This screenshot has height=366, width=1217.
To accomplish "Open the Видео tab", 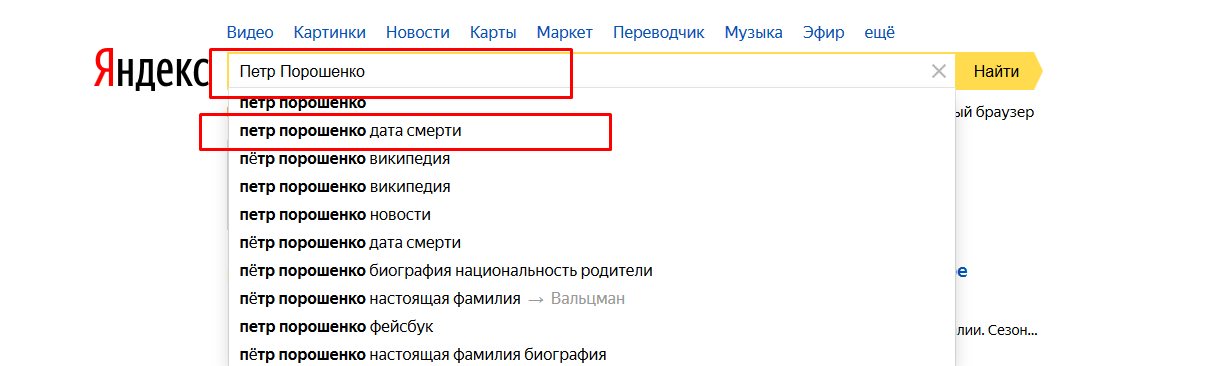I will 250,33.
